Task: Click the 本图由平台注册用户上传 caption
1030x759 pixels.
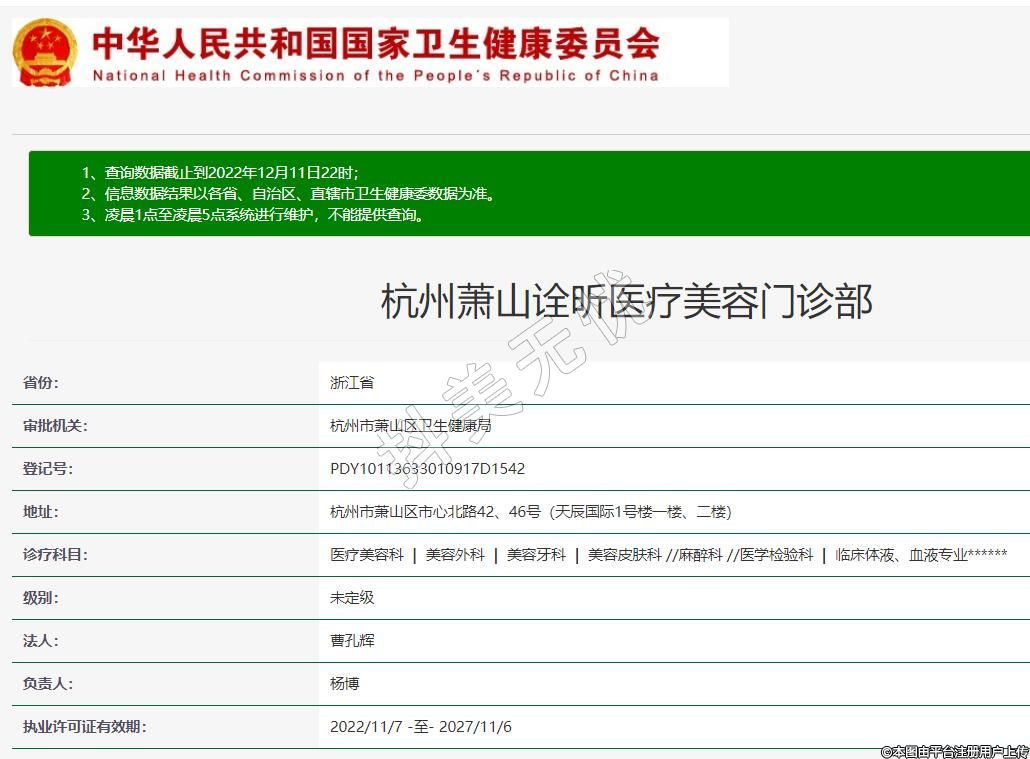Action: (x=954, y=751)
